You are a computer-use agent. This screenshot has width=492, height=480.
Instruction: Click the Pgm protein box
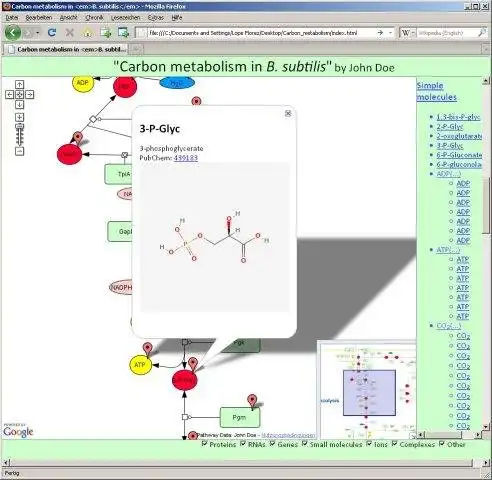(x=240, y=417)
